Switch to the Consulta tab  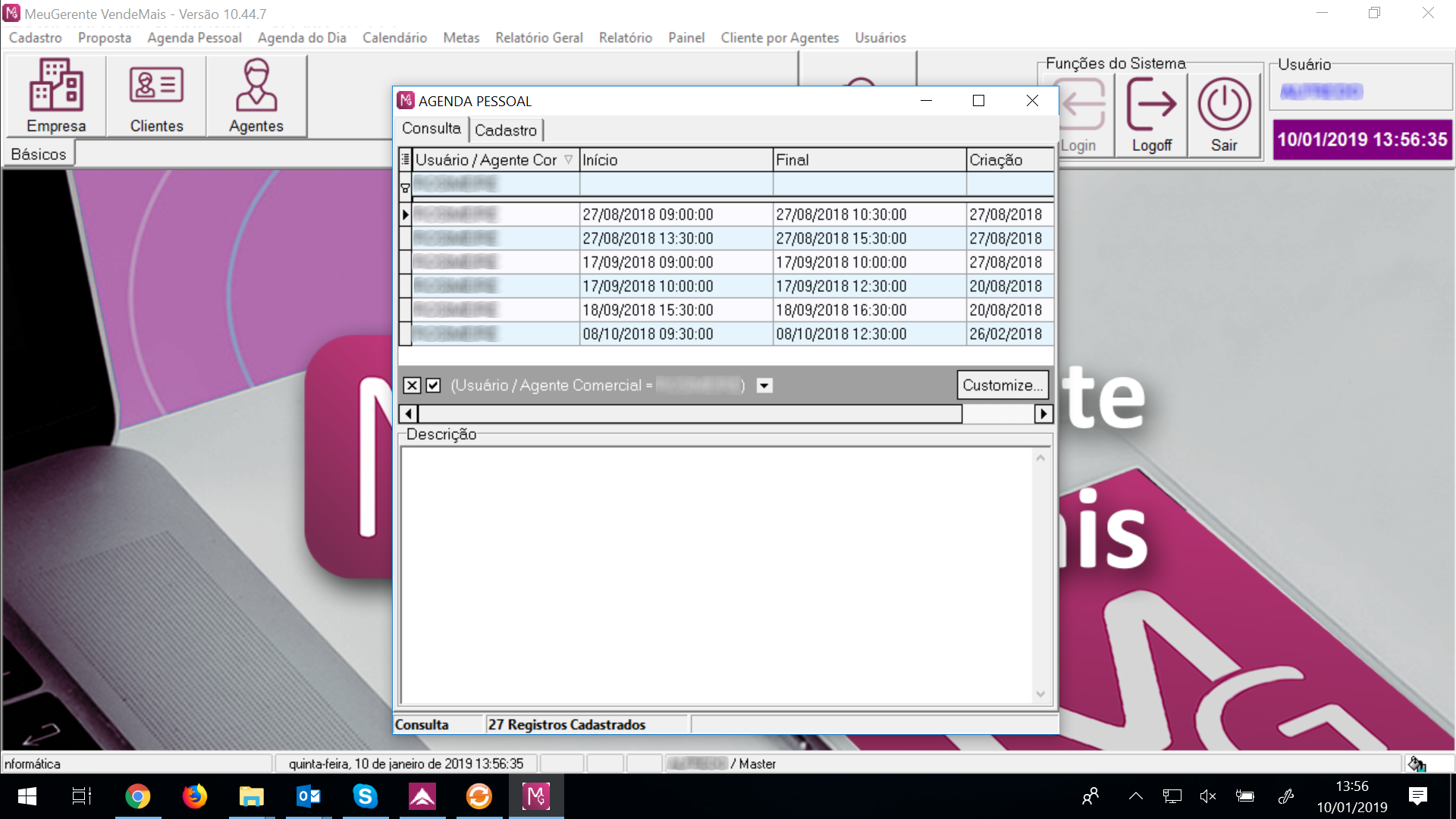point(431,128)
